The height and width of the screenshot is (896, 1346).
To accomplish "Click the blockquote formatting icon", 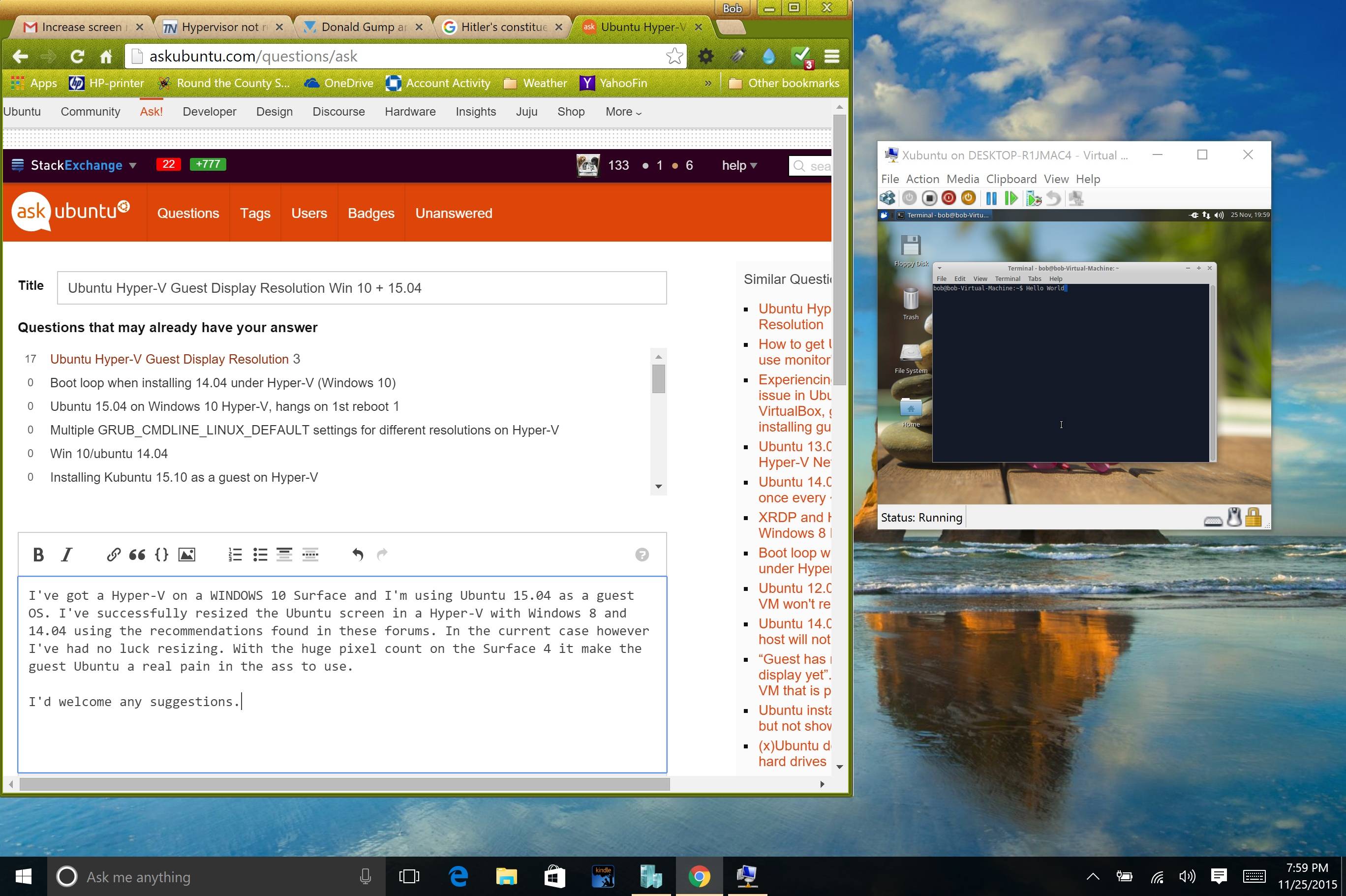I will tap(137, 555).
